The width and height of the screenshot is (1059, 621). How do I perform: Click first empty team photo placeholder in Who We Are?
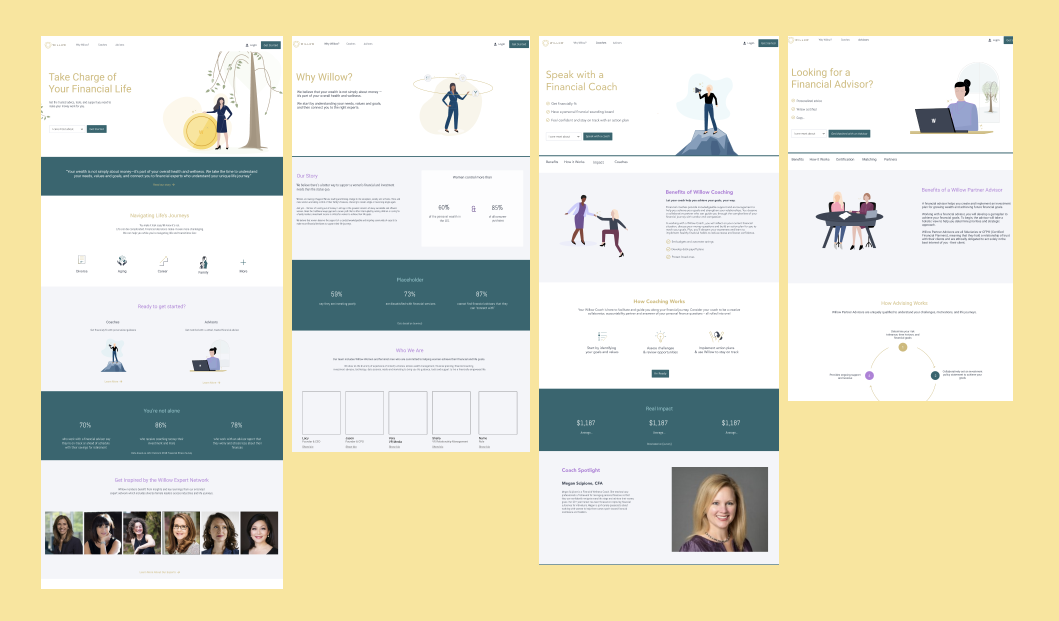pos(321,413)
